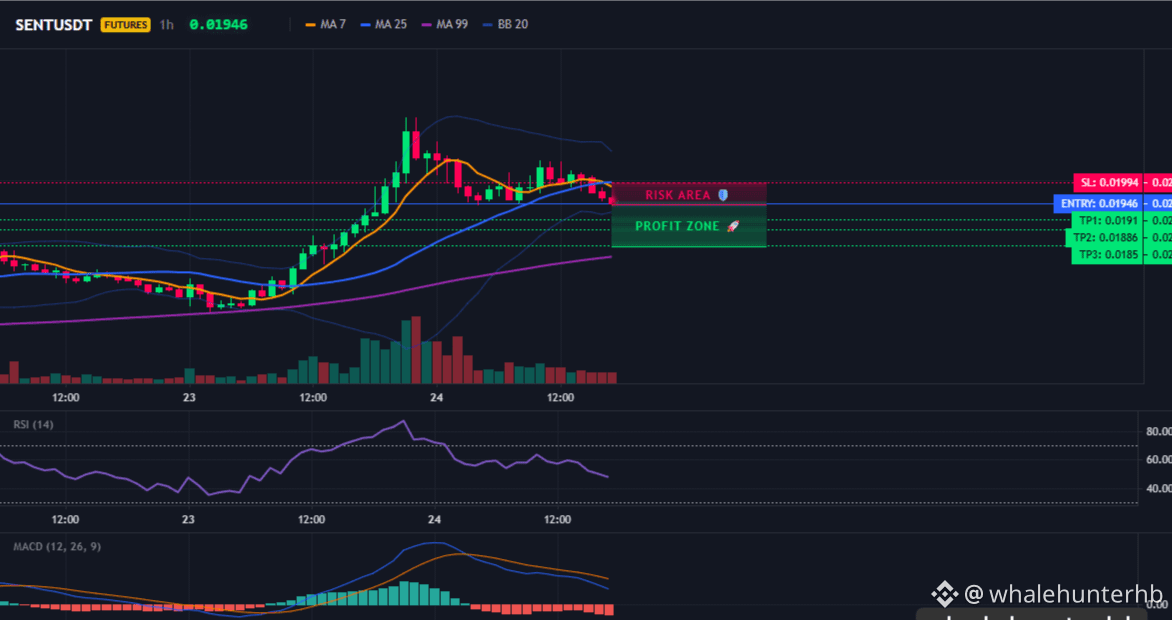1172x620 pixels.
Task: Select the ENTRY: 0.01946 price label
Action: [x=1099, y=203]
